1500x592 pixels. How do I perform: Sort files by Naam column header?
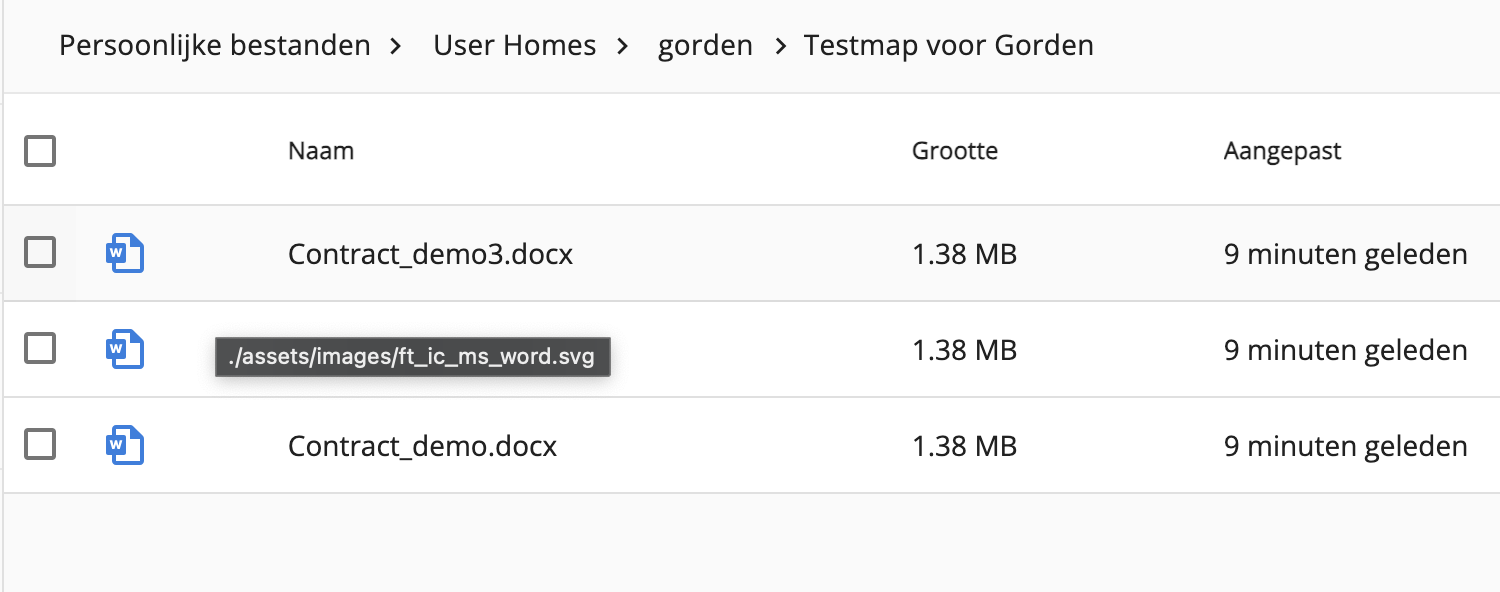tap(321, 151)
